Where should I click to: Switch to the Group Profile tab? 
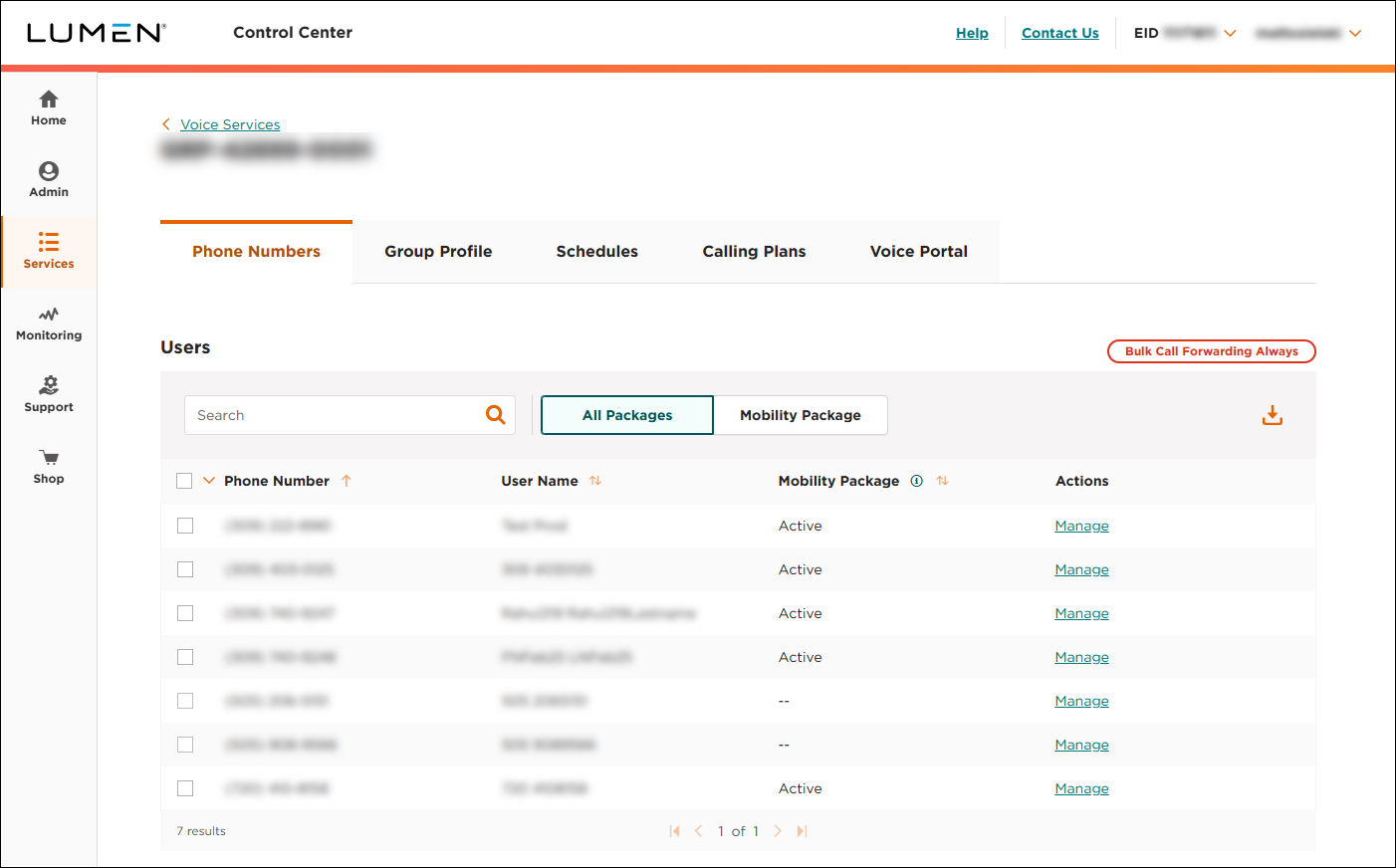(x=438, y=251)
